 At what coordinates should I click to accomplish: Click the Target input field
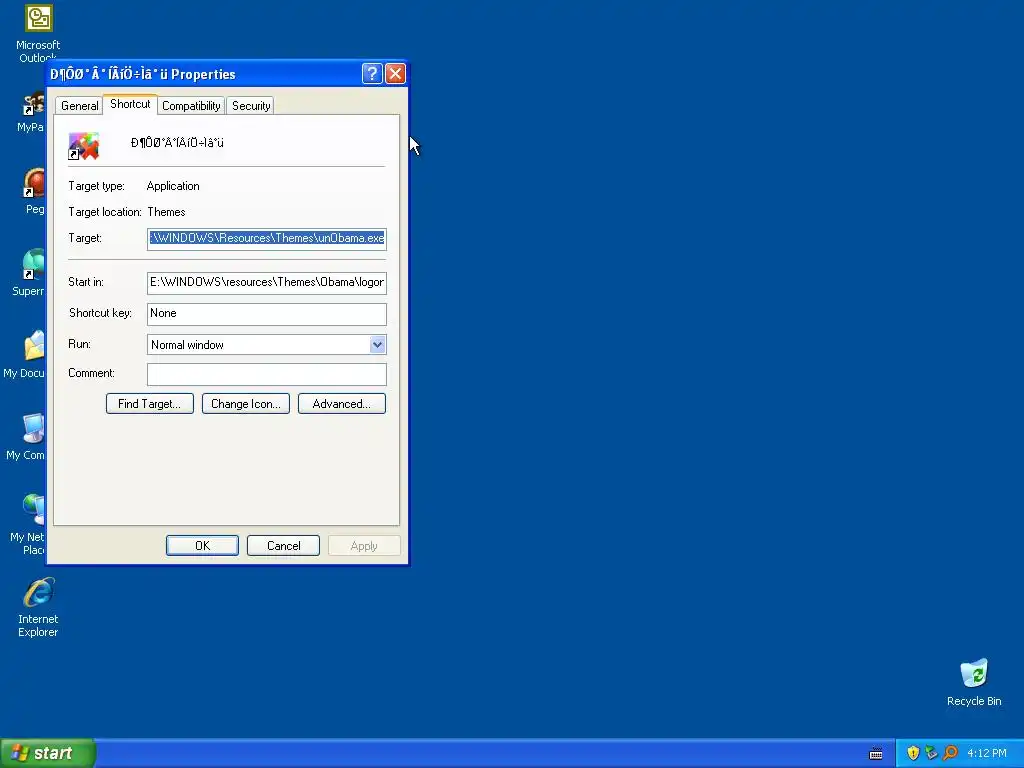click(x=266, y=238)
